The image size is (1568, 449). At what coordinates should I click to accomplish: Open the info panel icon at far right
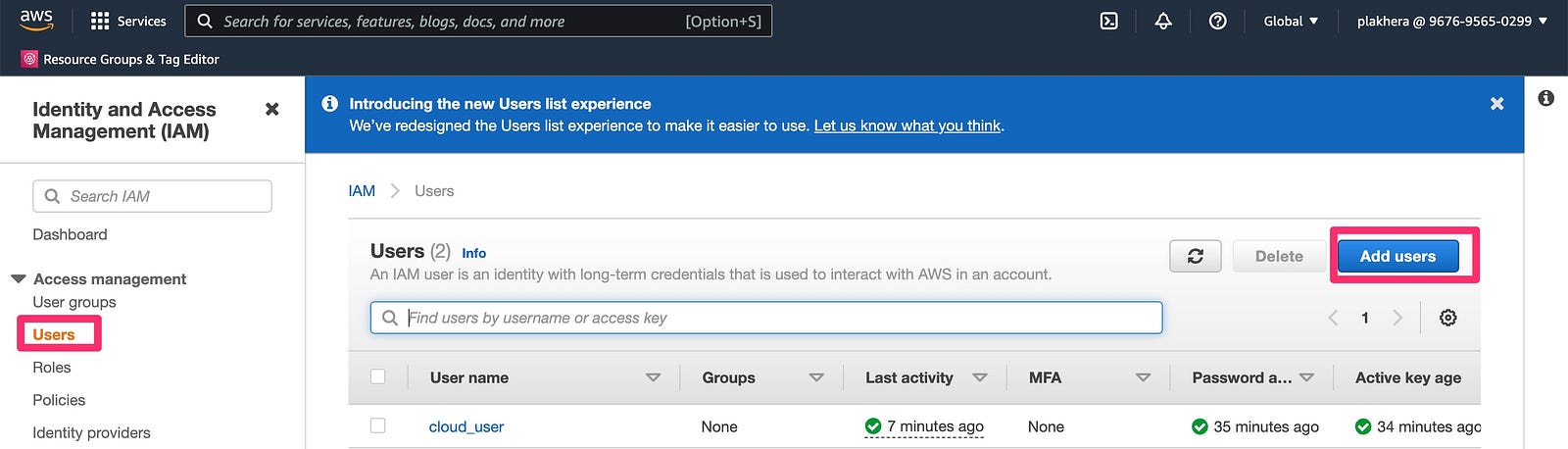pos(1546,98)
